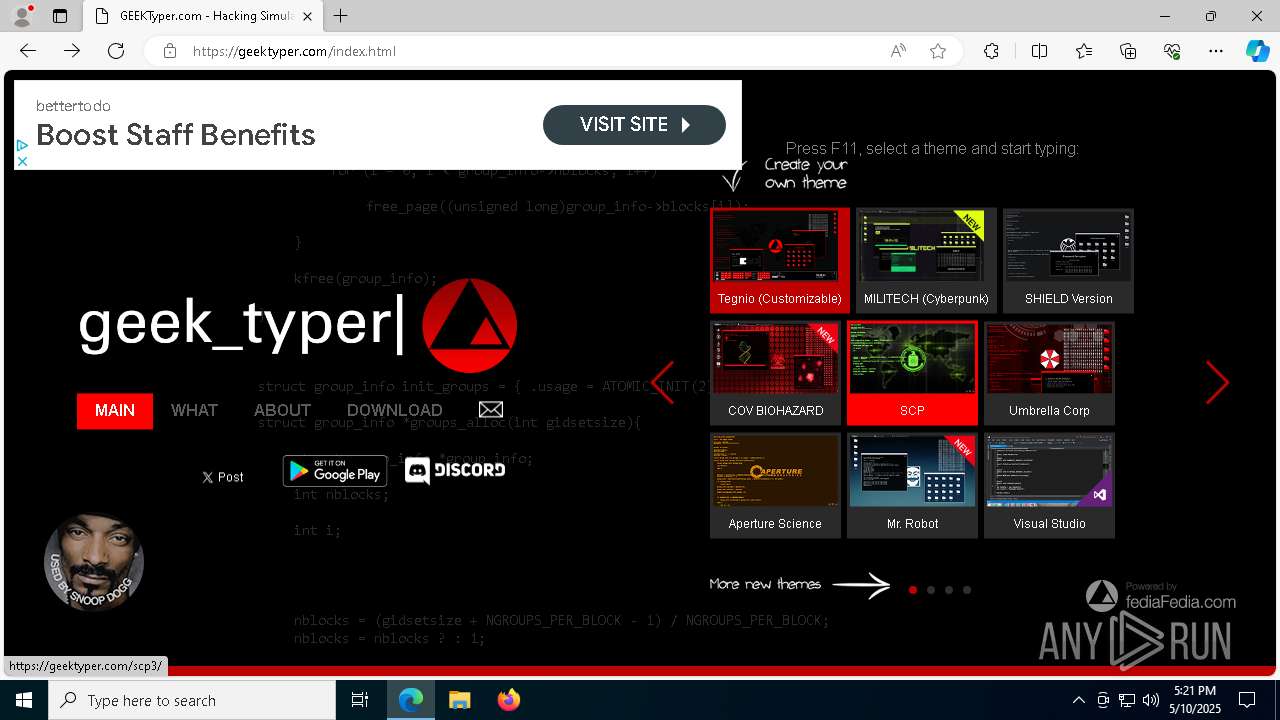Open network status tray icon
1280x720 pixels.
point(1127,700)
